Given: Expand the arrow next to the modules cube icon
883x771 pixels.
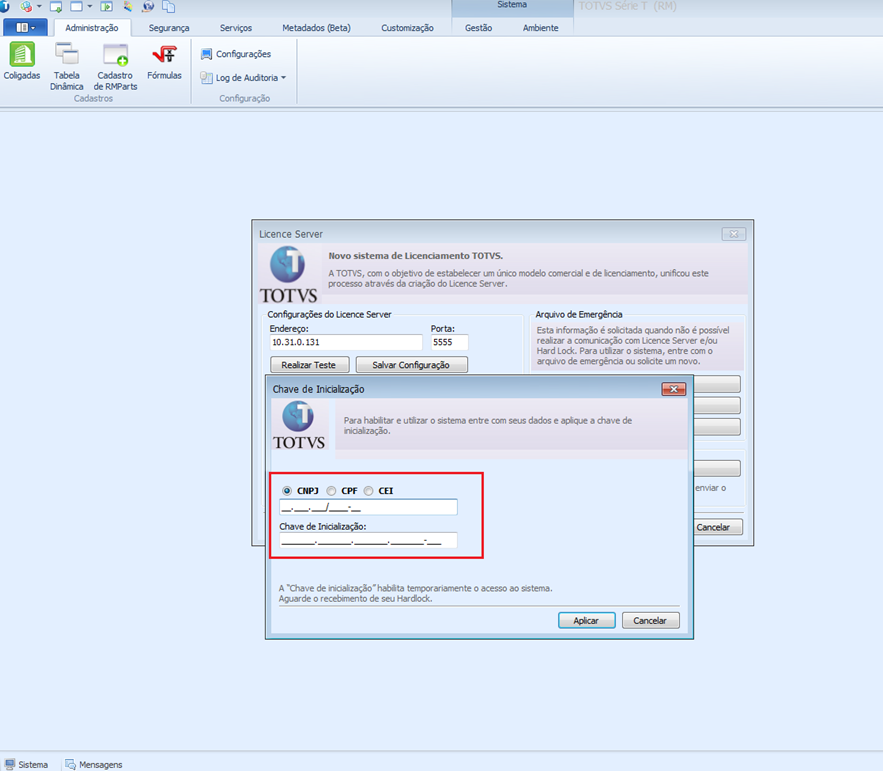Looking at the screenshot, I should [39, 7].
